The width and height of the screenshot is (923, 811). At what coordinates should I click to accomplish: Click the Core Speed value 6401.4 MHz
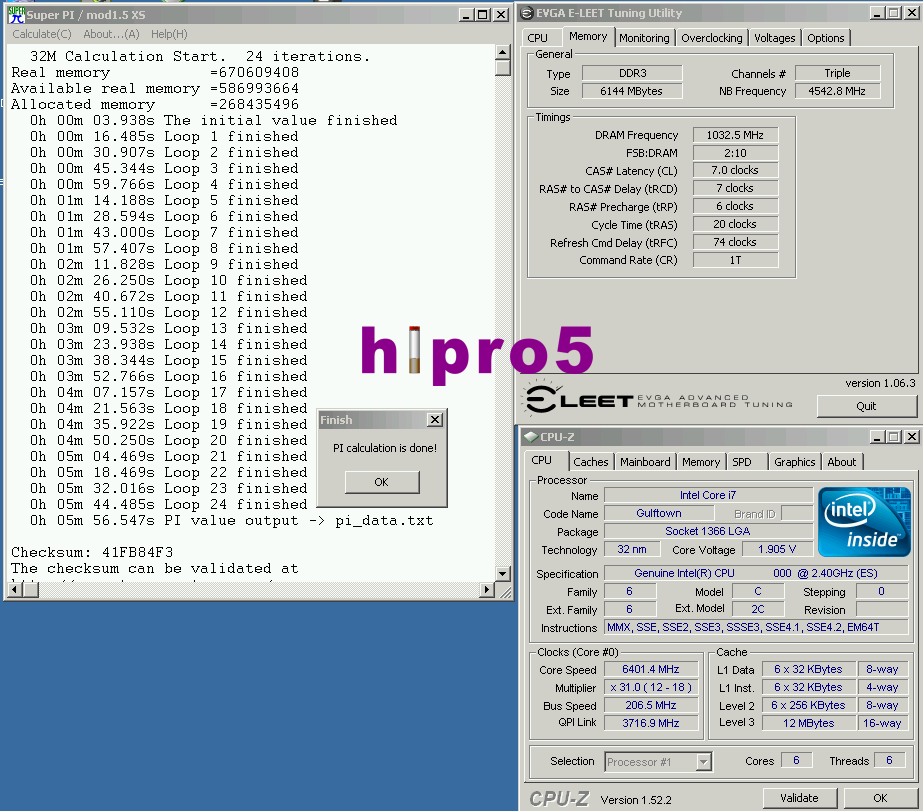point(650,669)
